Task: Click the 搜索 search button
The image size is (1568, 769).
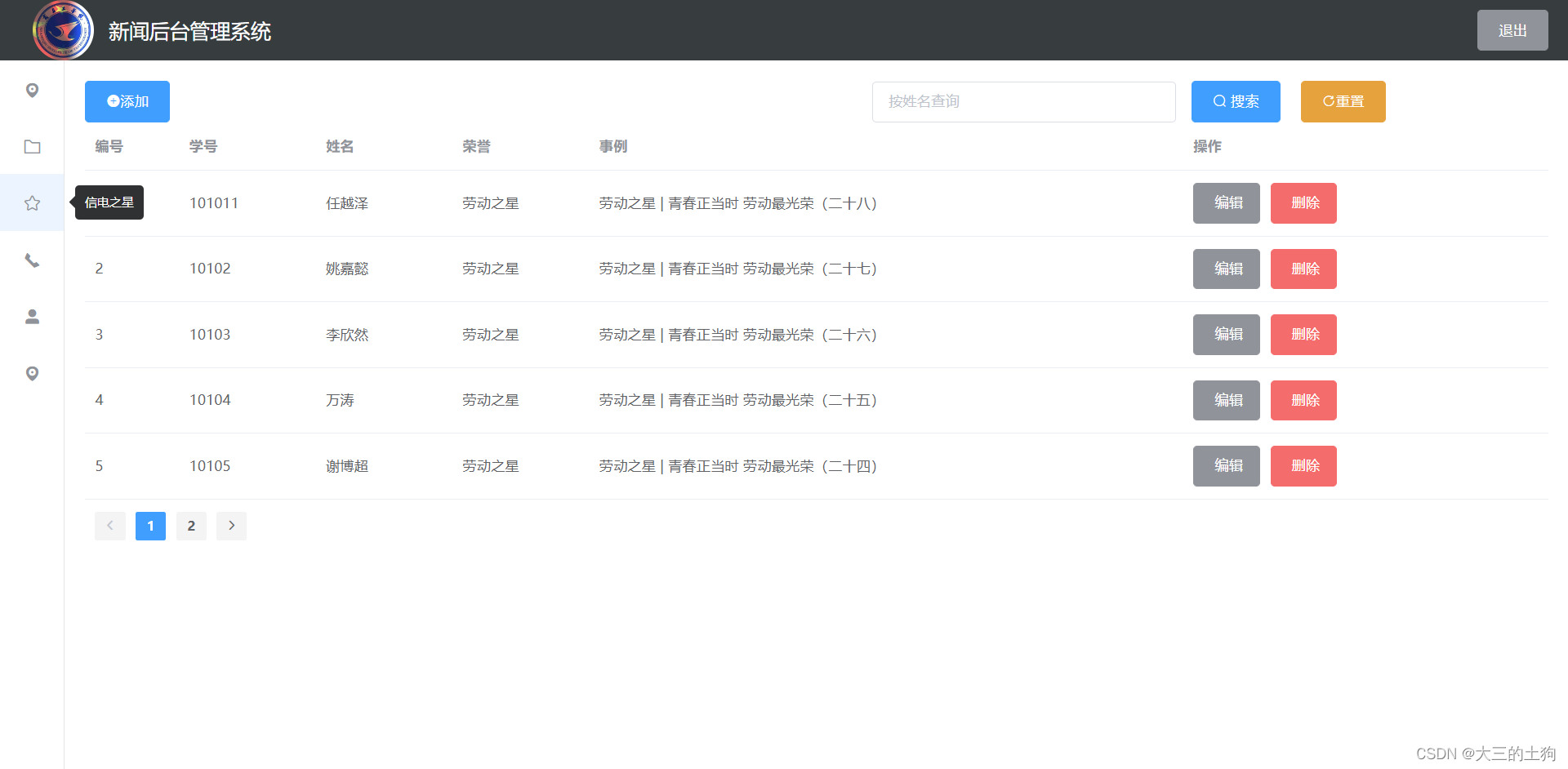Action: coord(1236,101)
